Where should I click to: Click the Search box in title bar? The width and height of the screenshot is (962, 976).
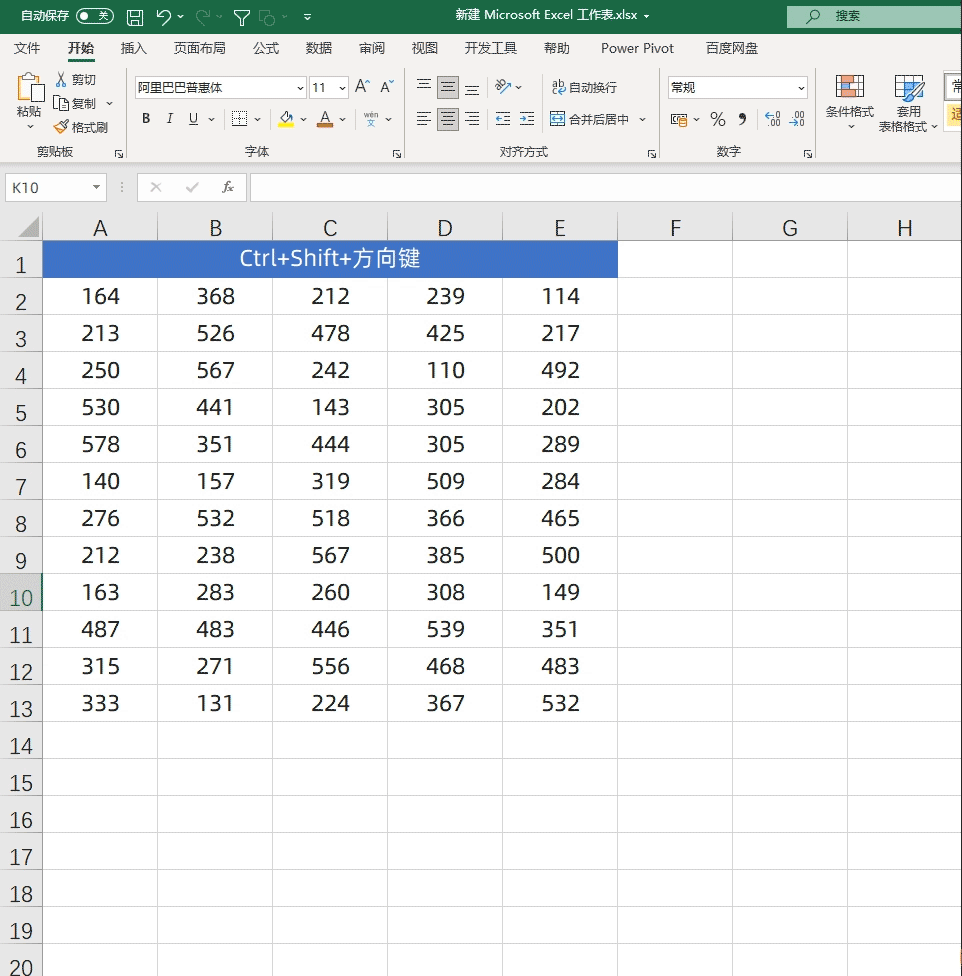(x=874, y=16)
